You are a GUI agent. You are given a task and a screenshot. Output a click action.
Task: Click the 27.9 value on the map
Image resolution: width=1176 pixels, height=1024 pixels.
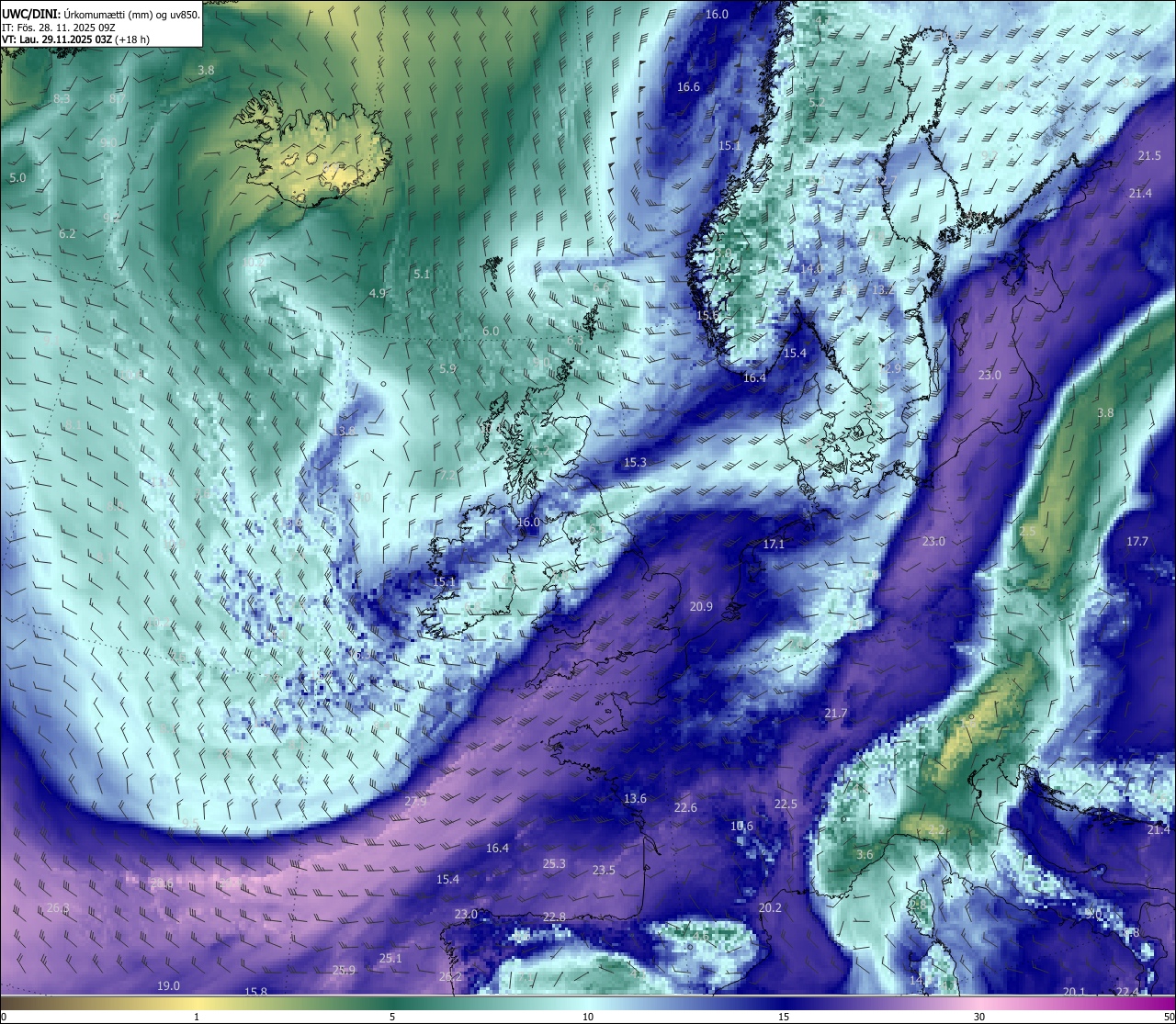[x=415, y=802]
